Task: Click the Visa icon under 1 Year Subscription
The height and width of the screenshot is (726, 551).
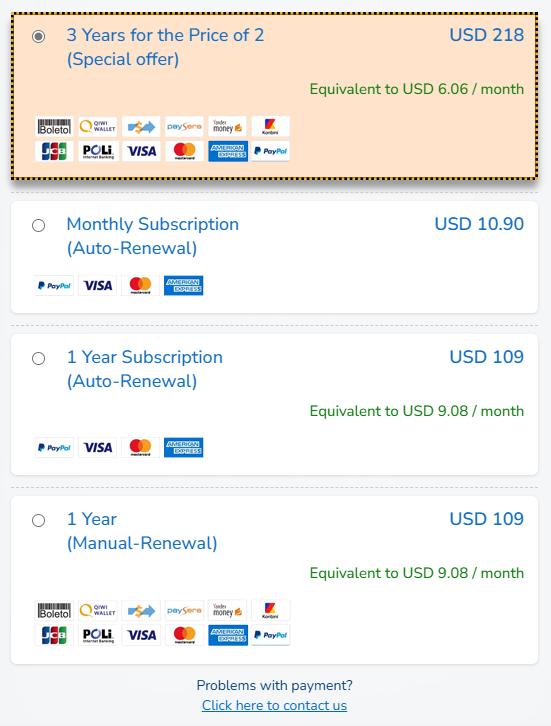Action: click(x=98, y=448)
